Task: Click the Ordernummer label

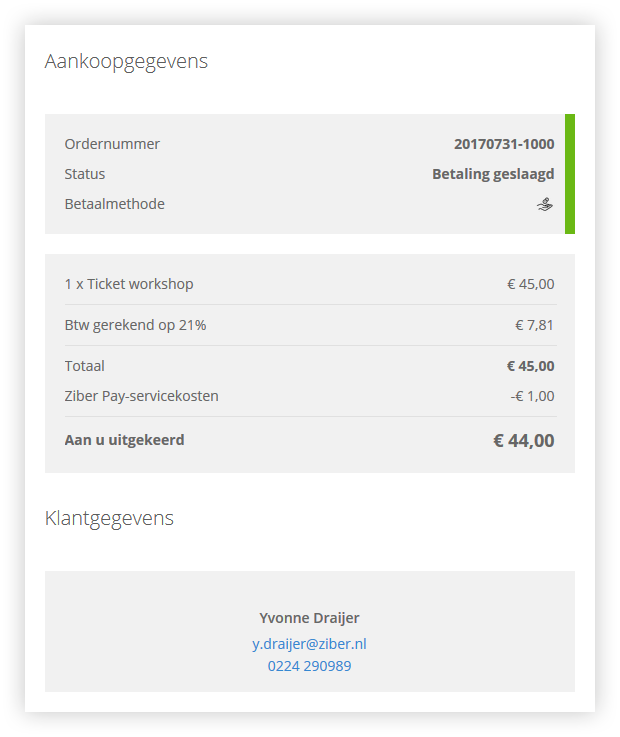Action: tap(112, 144)
